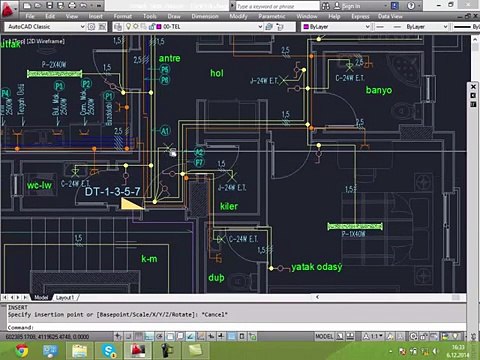480x360 pixels.
Task: Open Quick View Drawings in status bar
Action: pyautogui.click(x=350, y=336)
